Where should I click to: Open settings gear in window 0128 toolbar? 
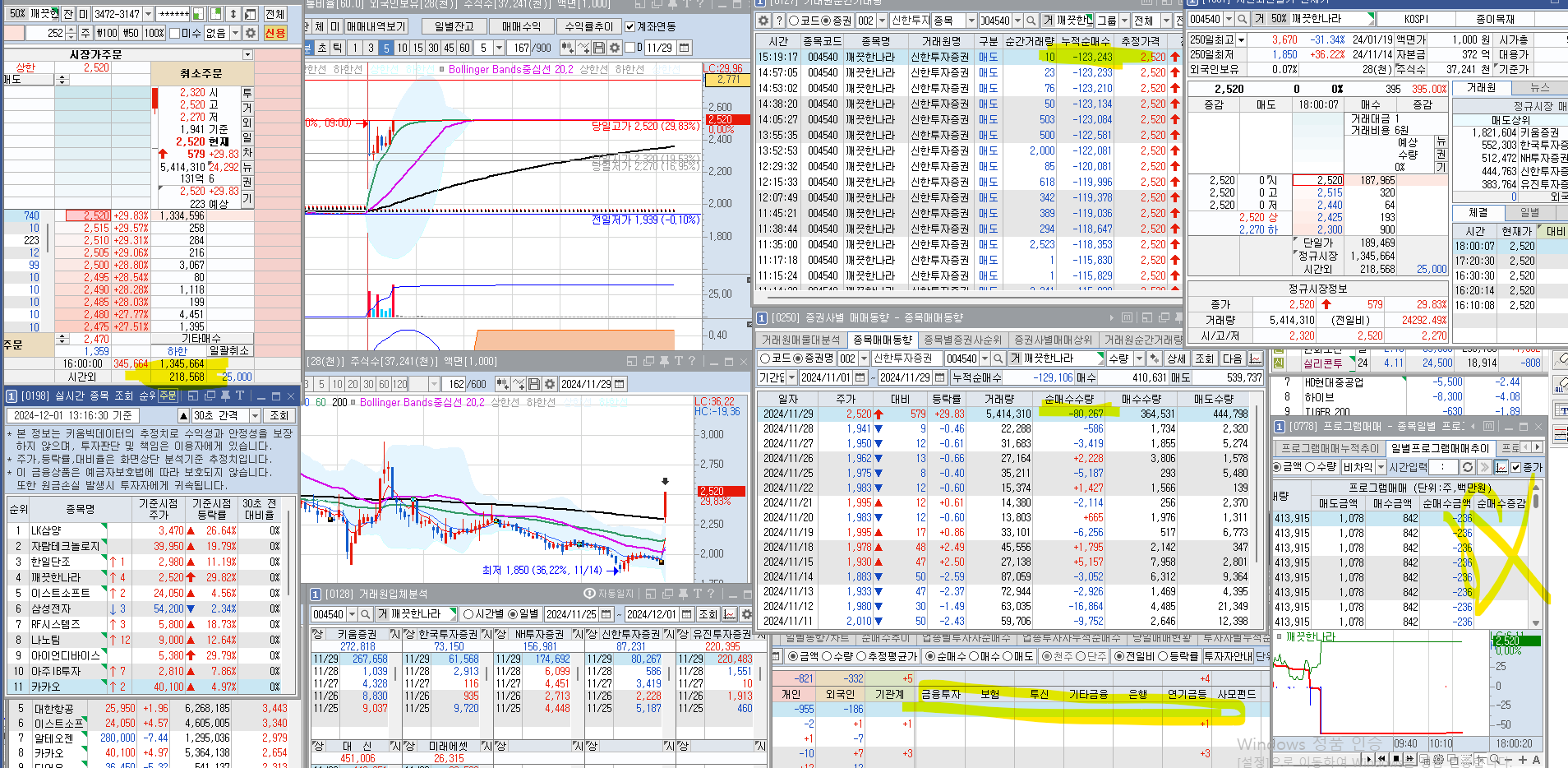click(746, 614)
